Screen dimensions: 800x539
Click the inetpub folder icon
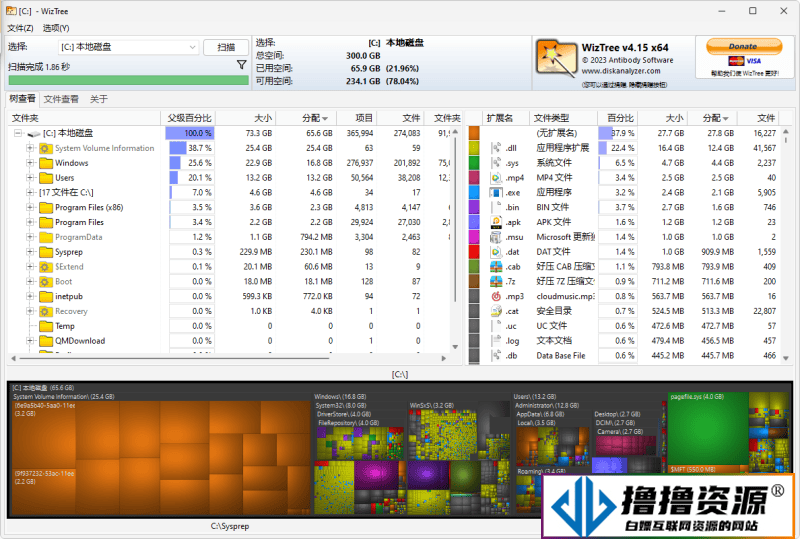pyautogui.click(x=46, y=296)
